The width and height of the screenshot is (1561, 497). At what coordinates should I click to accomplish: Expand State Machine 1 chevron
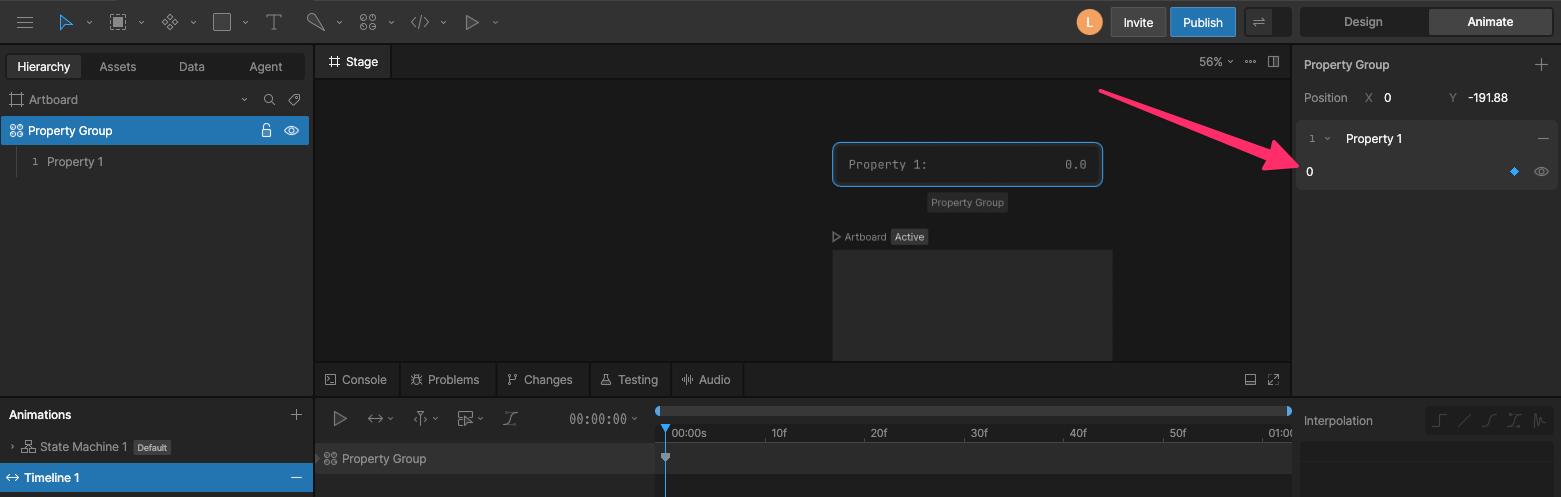pyautogui.click(x=13, y=447)
